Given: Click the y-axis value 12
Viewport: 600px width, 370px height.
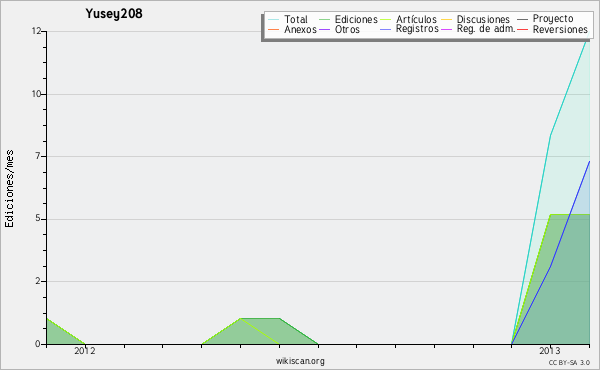Looking at the screenshot, I should (x=36, y=31).
